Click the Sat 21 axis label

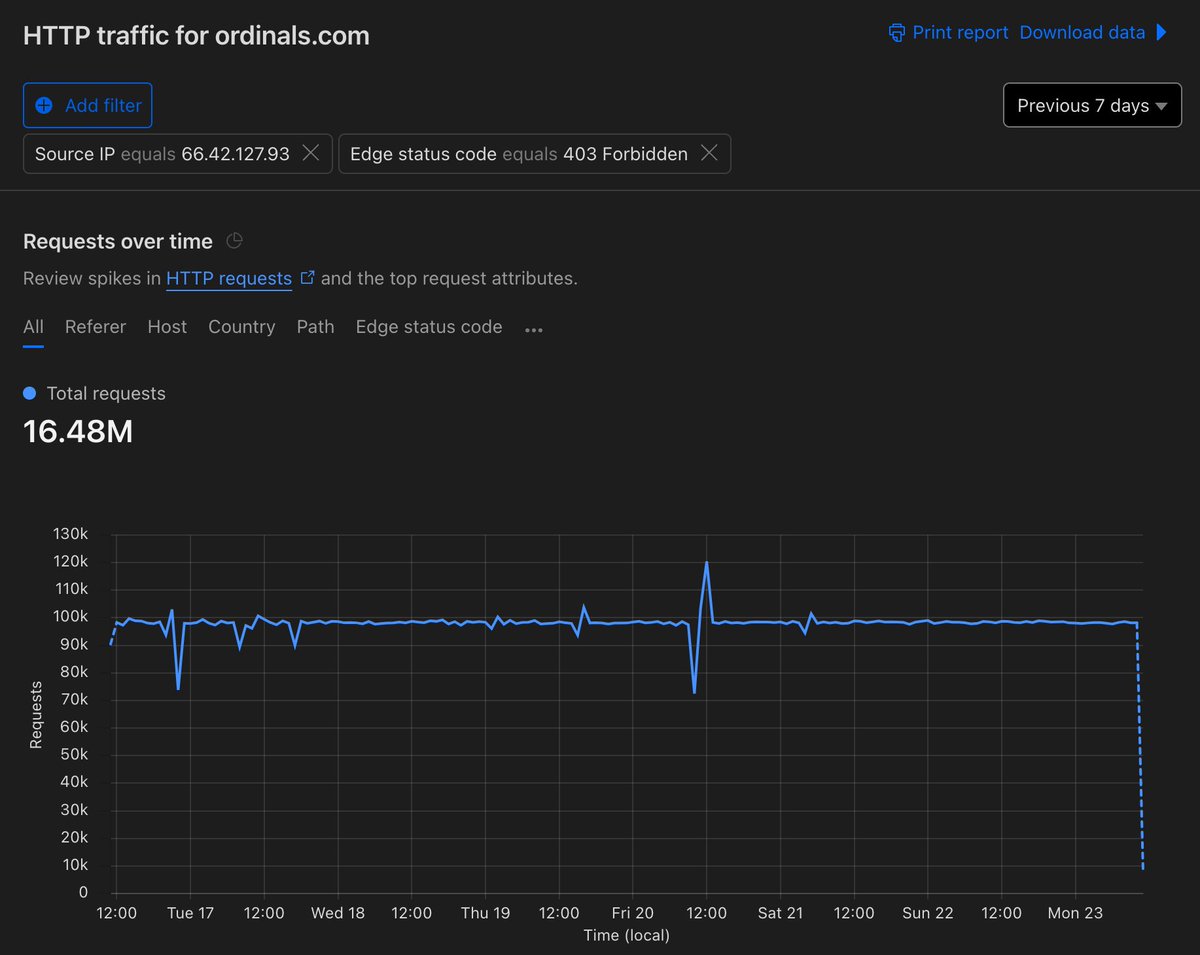[780, 913]
